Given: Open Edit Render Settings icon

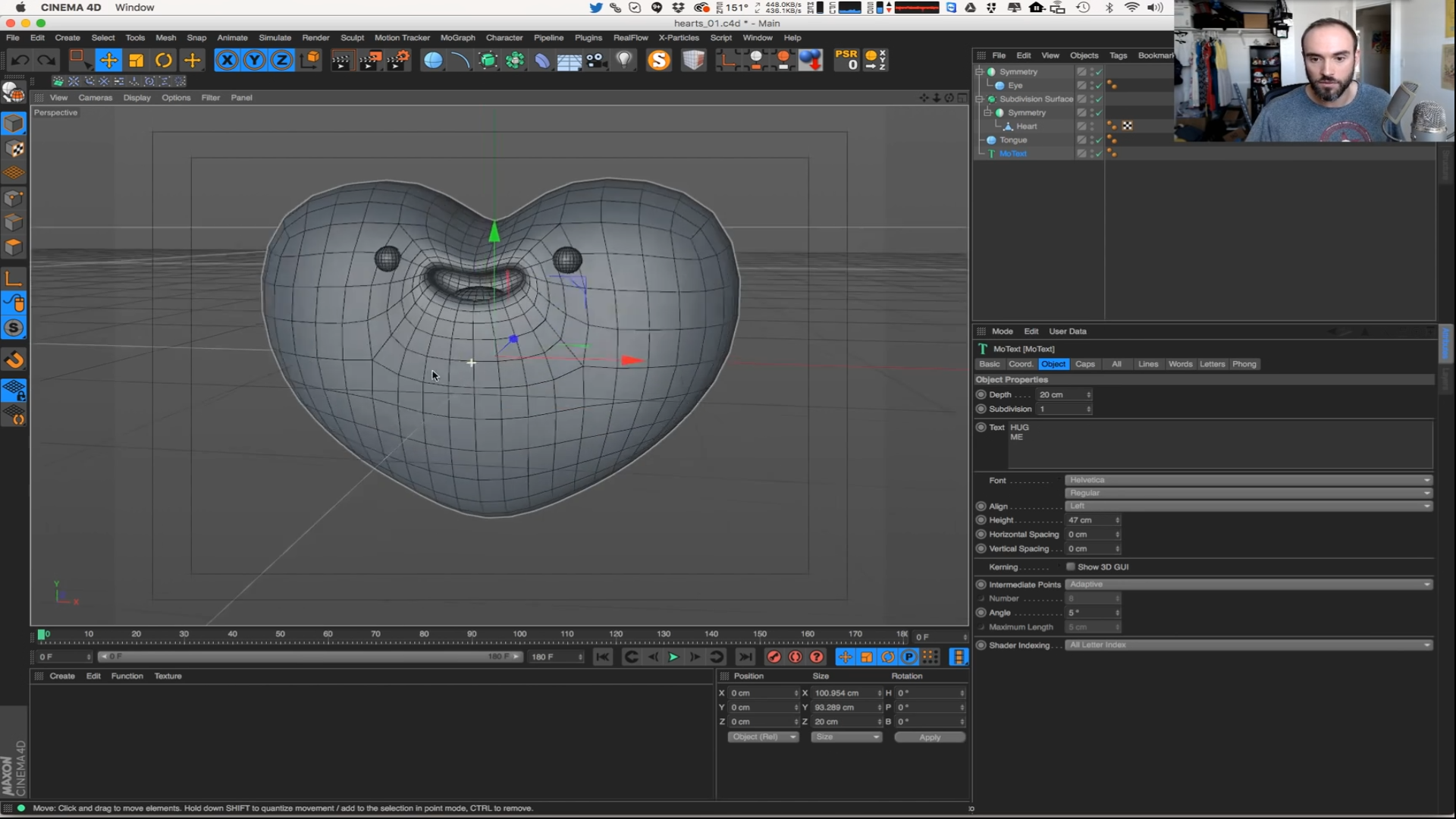Looking at the screenshot, I should [x=398, y=61].
